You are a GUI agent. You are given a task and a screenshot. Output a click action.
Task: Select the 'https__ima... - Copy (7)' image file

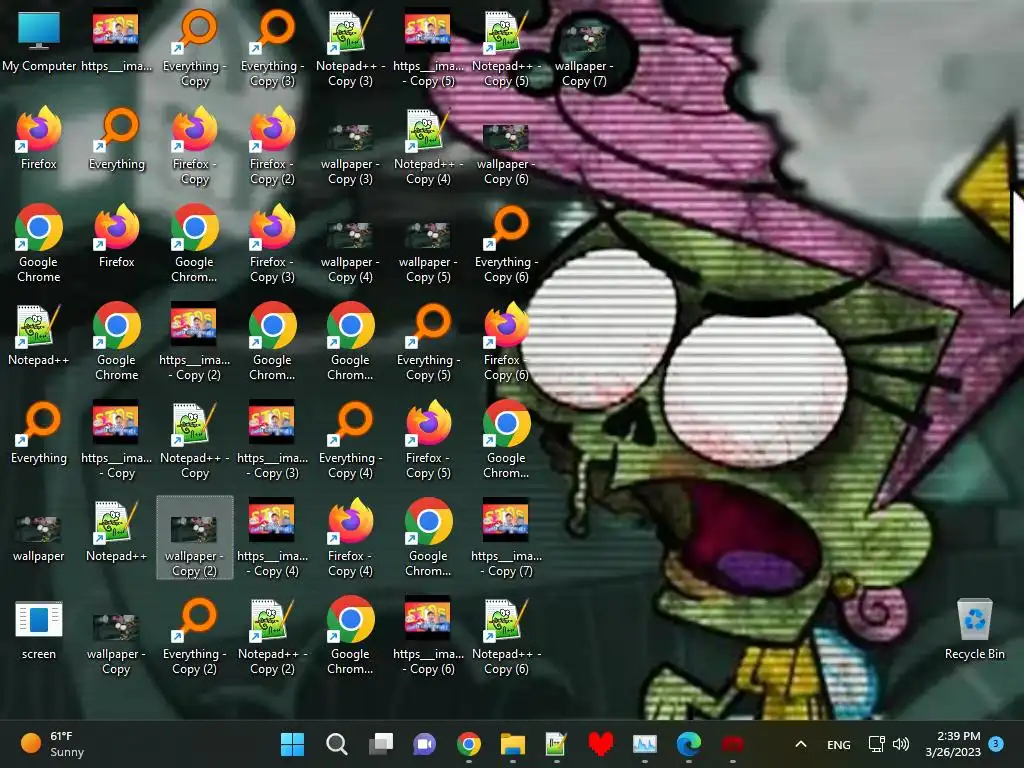pyautogui.click(x=506, y=537)
